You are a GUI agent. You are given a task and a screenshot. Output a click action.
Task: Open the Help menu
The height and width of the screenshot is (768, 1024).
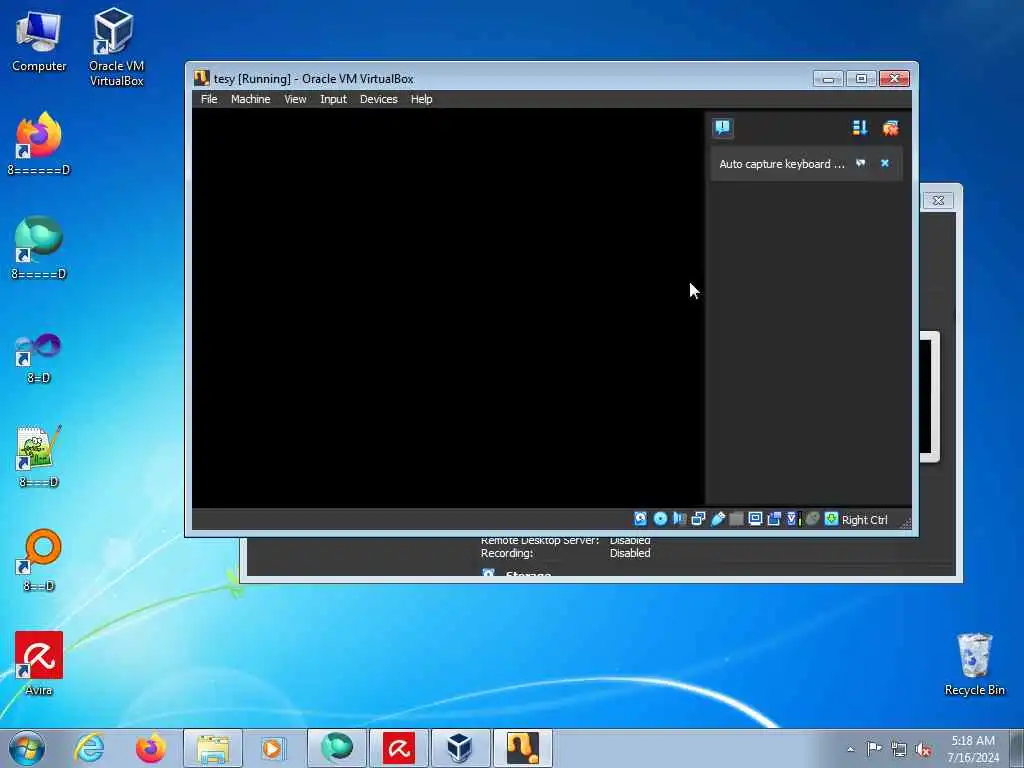pyautogui.click(x=421, y=99)
